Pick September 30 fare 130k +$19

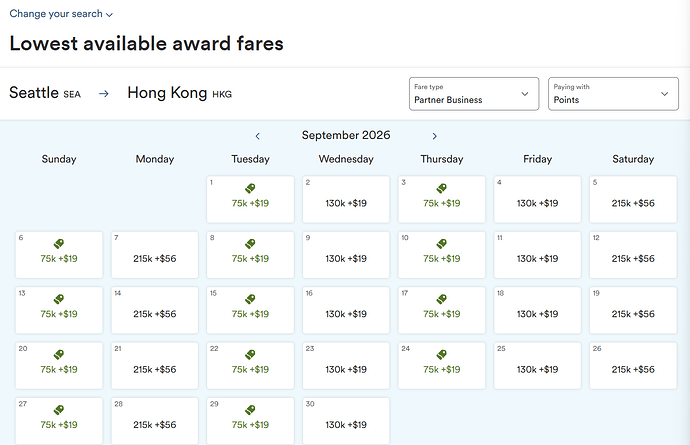click(346, 424)
